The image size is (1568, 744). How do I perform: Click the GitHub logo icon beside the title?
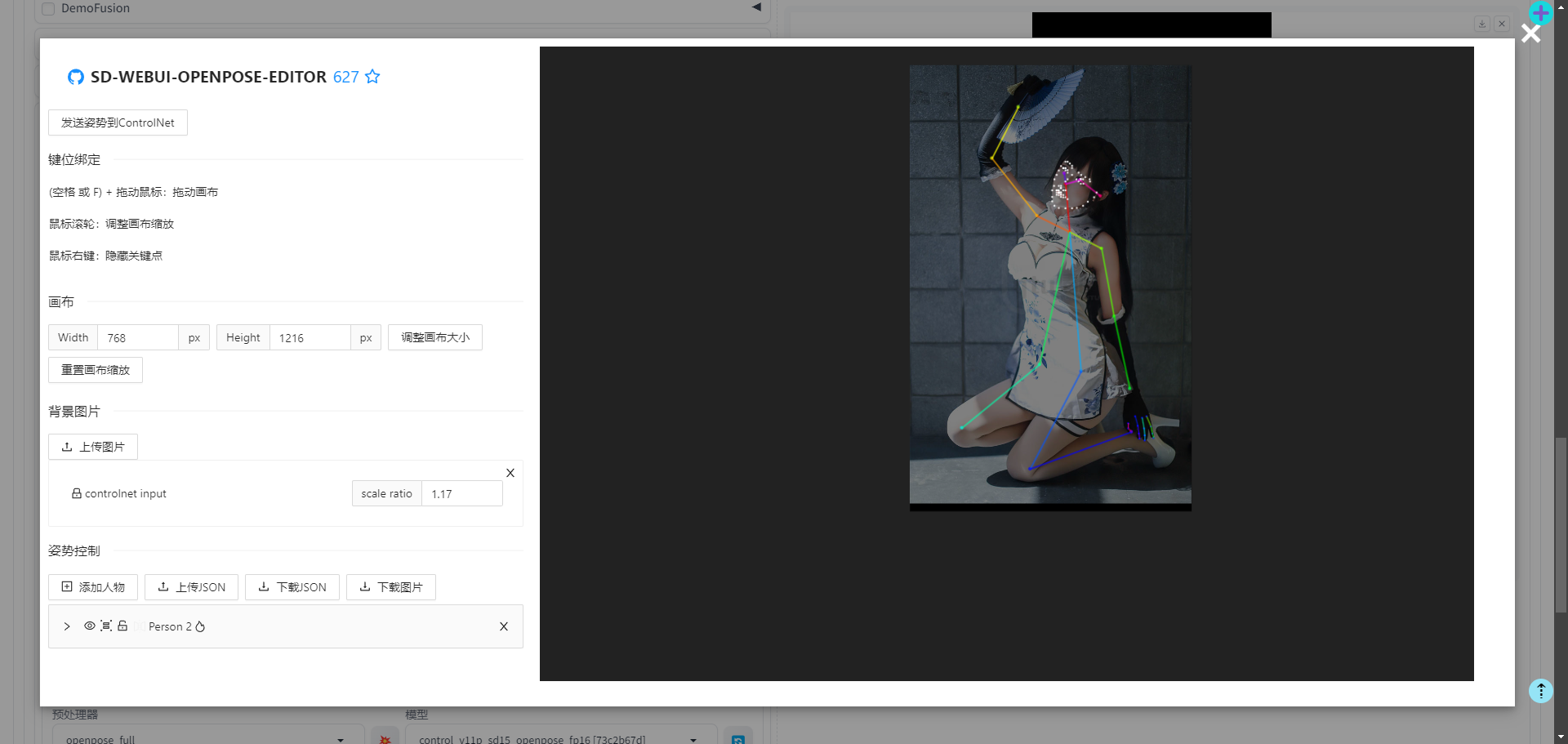point(76,77)
